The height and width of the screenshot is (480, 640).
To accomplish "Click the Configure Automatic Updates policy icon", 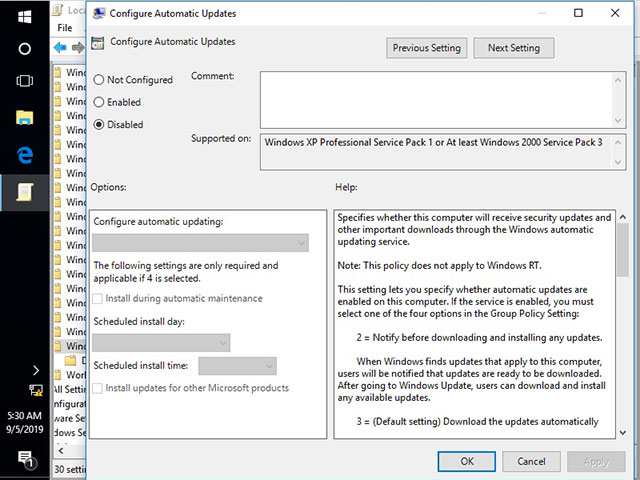I will pyautogui.click(x=98, y=42).
